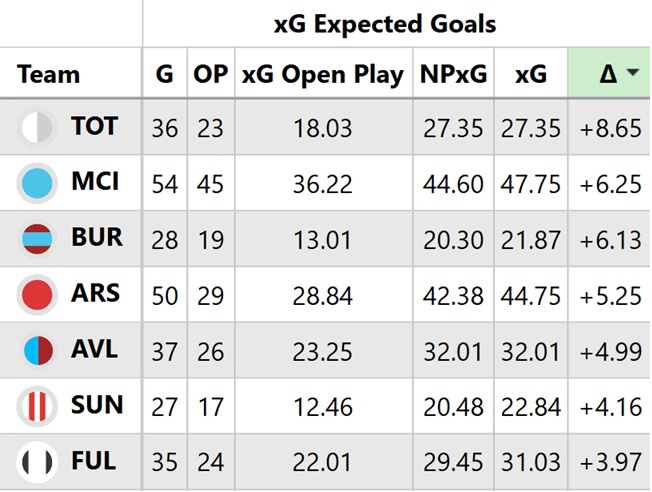652x492 pixels.
Task: Open the ARS team link
Action: pyautogui.click(x=95, y=295)
